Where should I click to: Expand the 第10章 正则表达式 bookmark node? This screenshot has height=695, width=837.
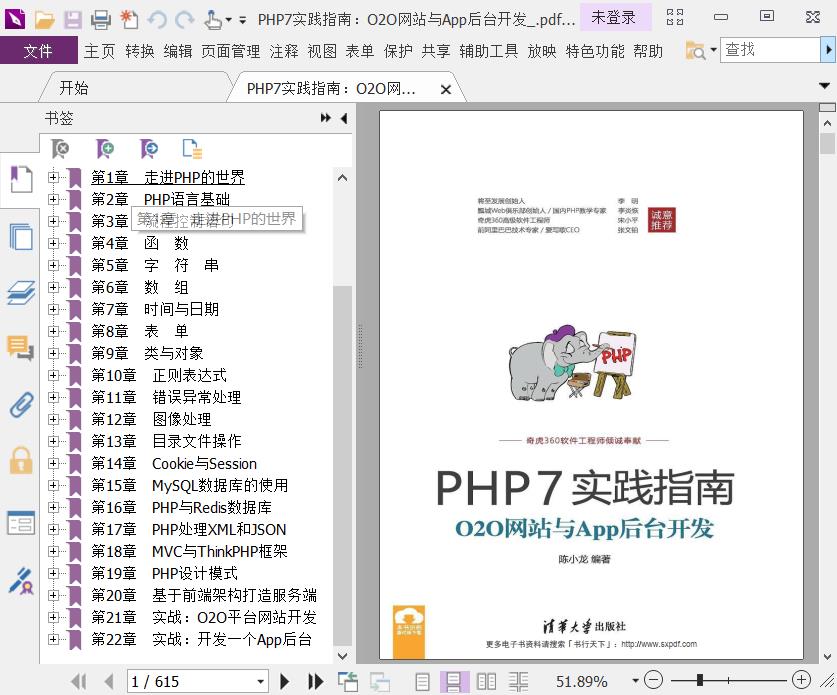coord(53,375)
